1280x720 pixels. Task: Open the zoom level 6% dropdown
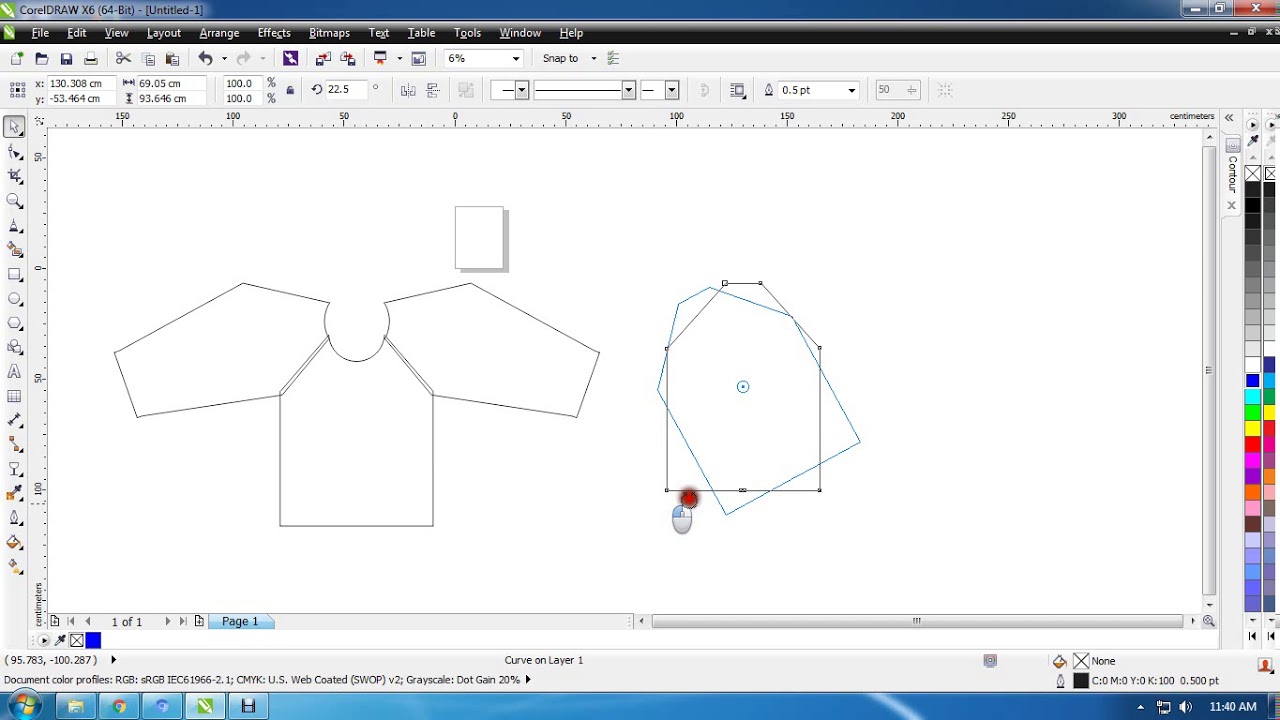(x=516, y=59)
